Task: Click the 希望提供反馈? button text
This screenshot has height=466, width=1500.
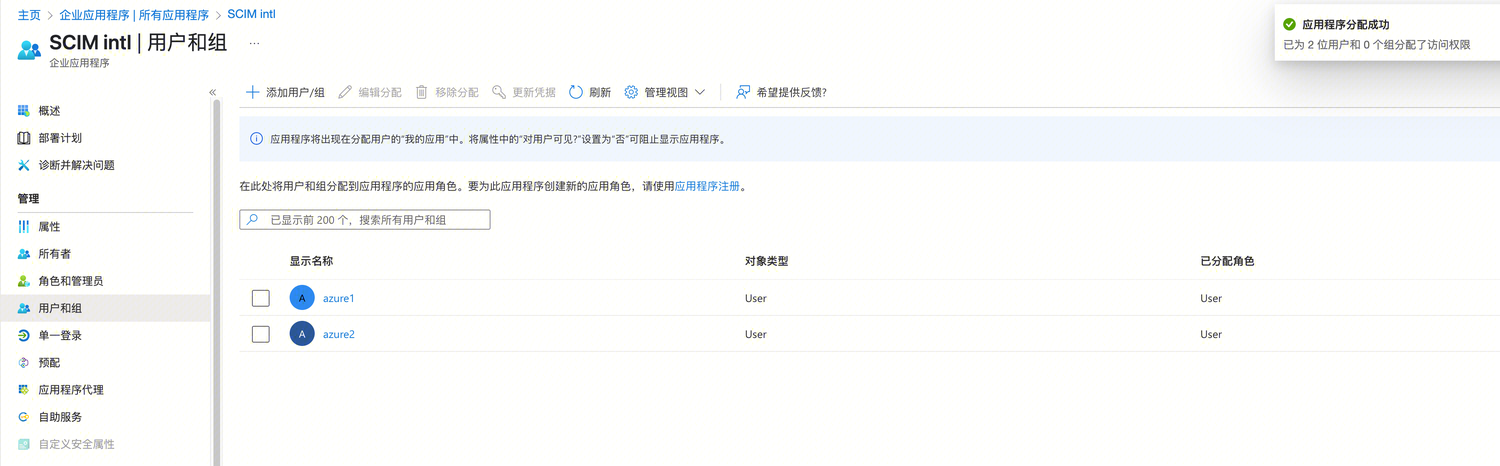Action: coord(792,92)
